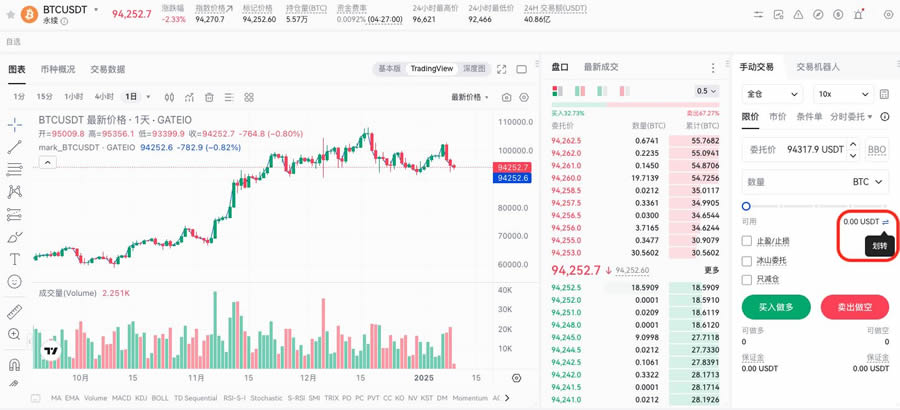Select TradingView chart mode
The image size is (900, 410).
432,68
